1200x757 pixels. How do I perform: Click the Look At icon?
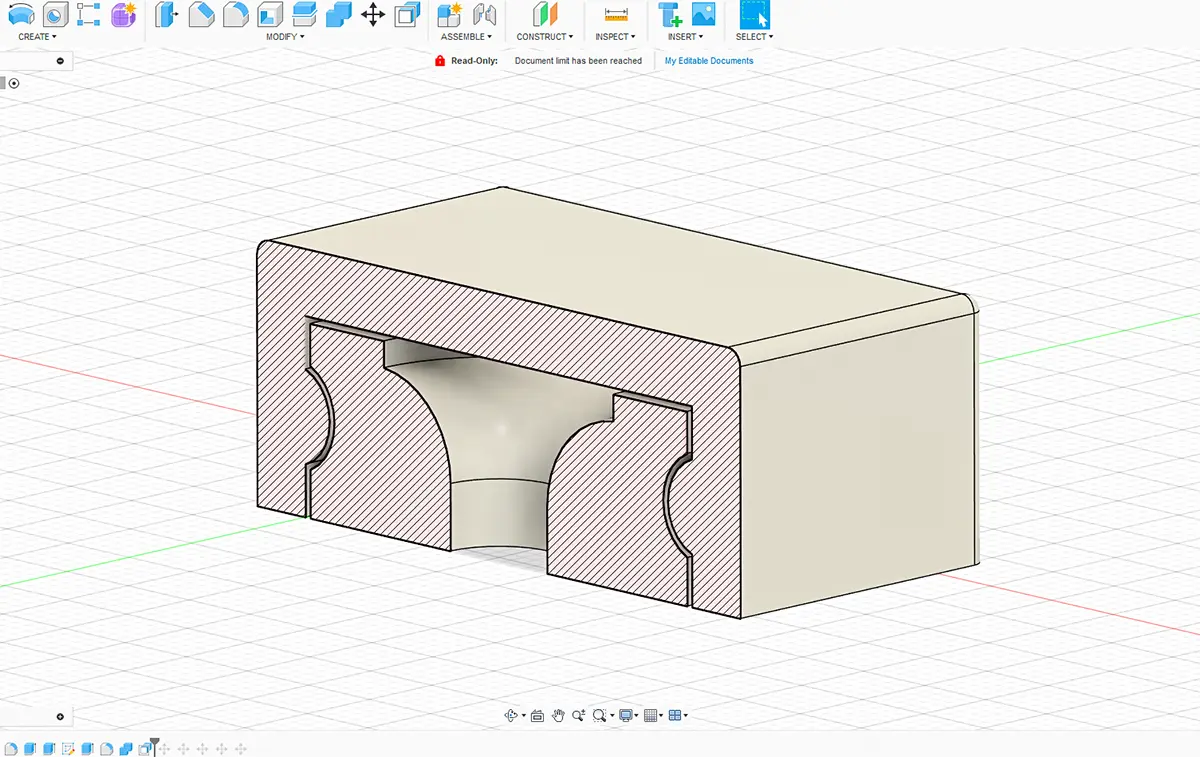(x=537, y=716)
